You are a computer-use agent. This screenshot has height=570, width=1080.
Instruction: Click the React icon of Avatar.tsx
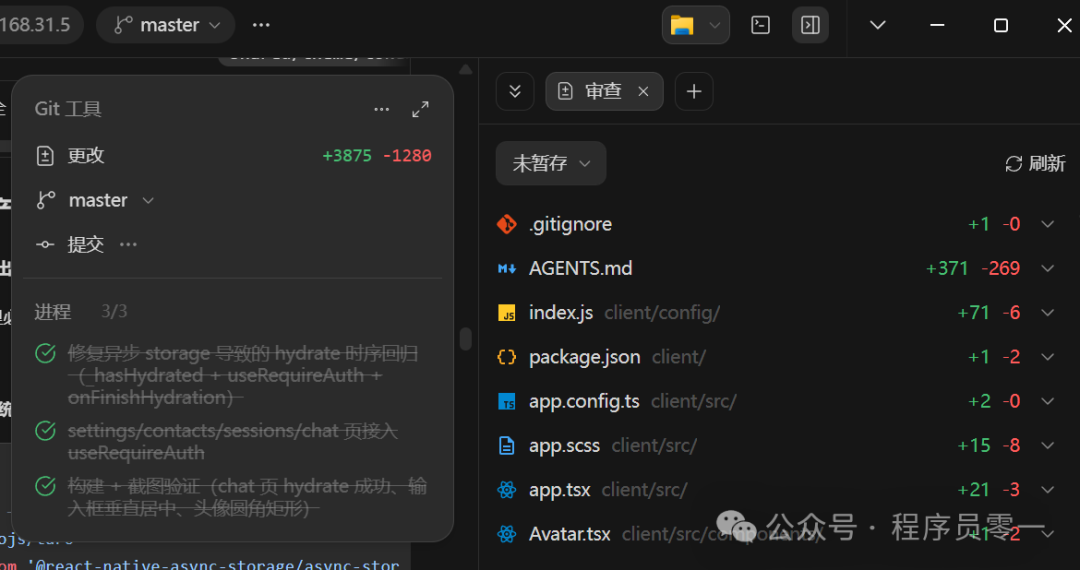507,534
